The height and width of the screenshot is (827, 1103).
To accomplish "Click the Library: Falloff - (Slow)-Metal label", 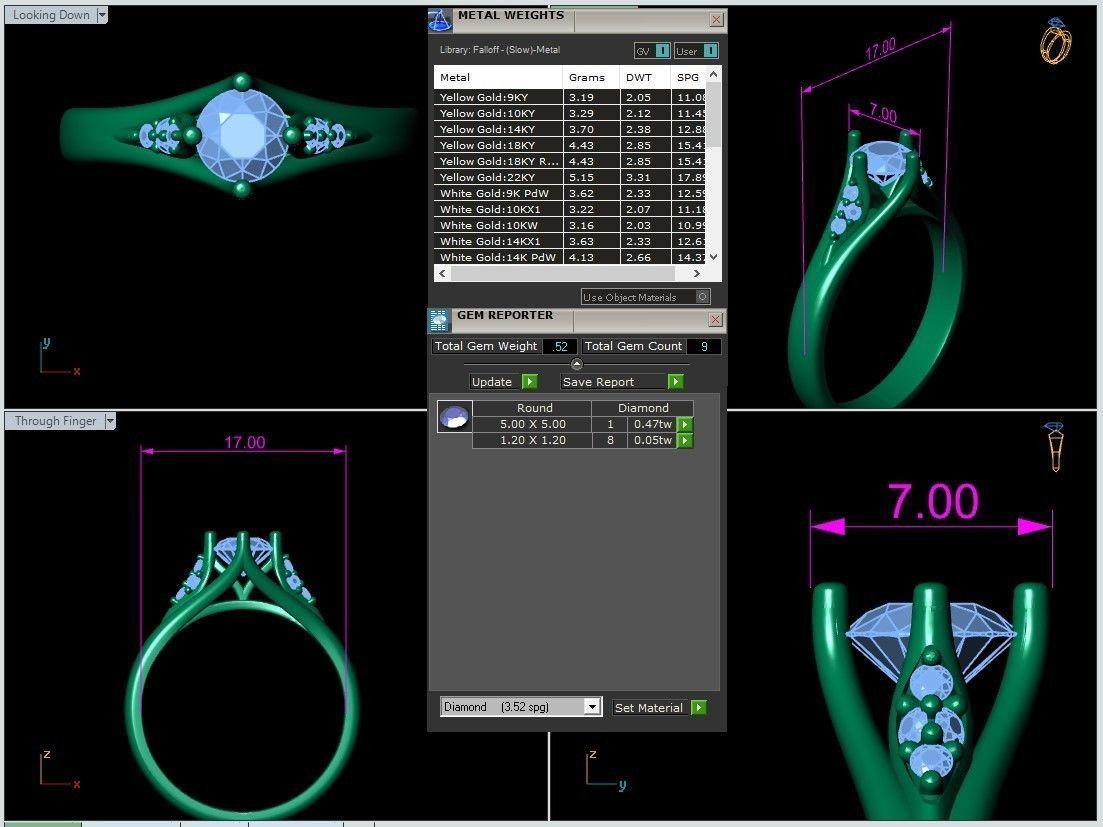I will (500, 50).
